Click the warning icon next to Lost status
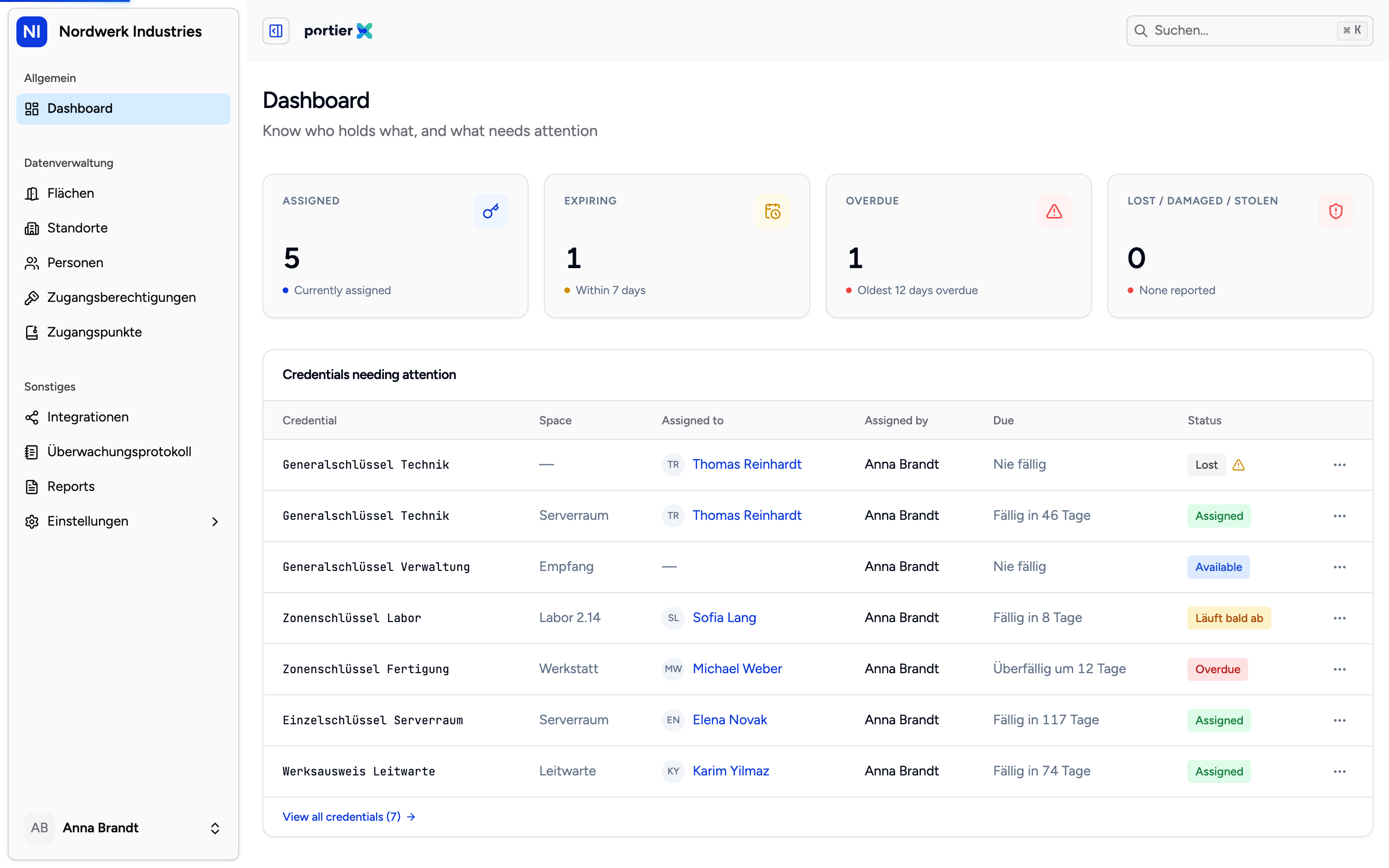Screen dimensions: 1389x868 pos(1239,465)
